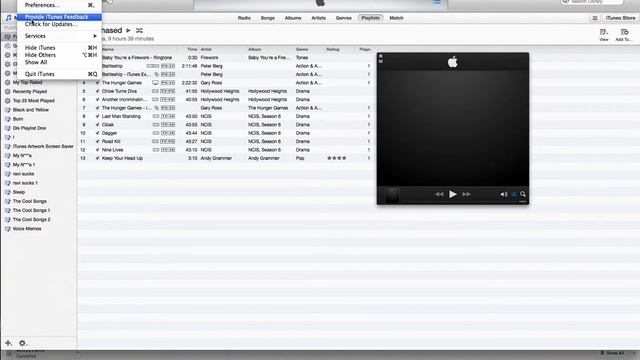Viewport: 640px width, 360px height.
Task: Click playlist icon beside Sleep
Action: tap(7, 192)
